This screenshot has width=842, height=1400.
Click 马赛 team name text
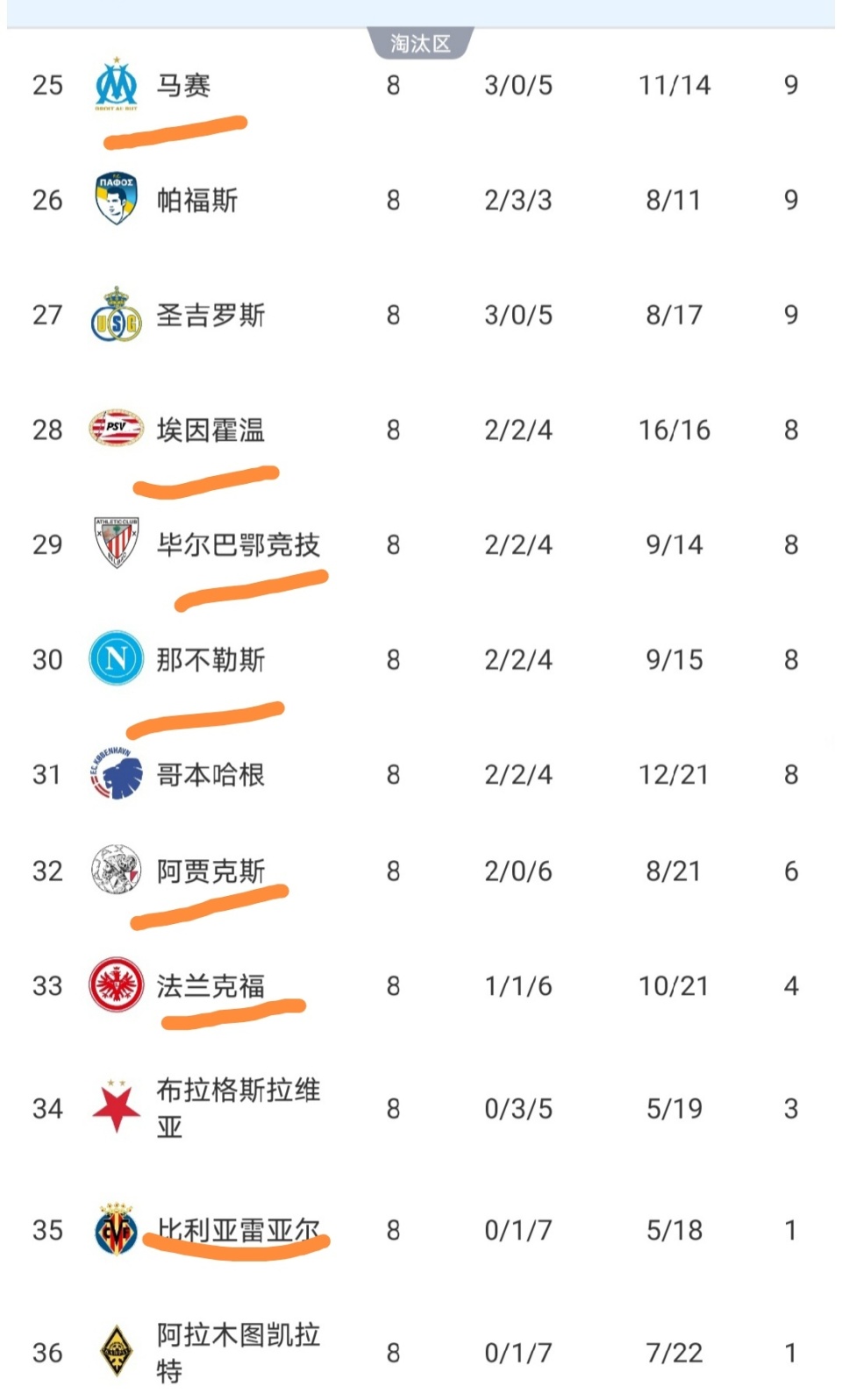[183, 85]
